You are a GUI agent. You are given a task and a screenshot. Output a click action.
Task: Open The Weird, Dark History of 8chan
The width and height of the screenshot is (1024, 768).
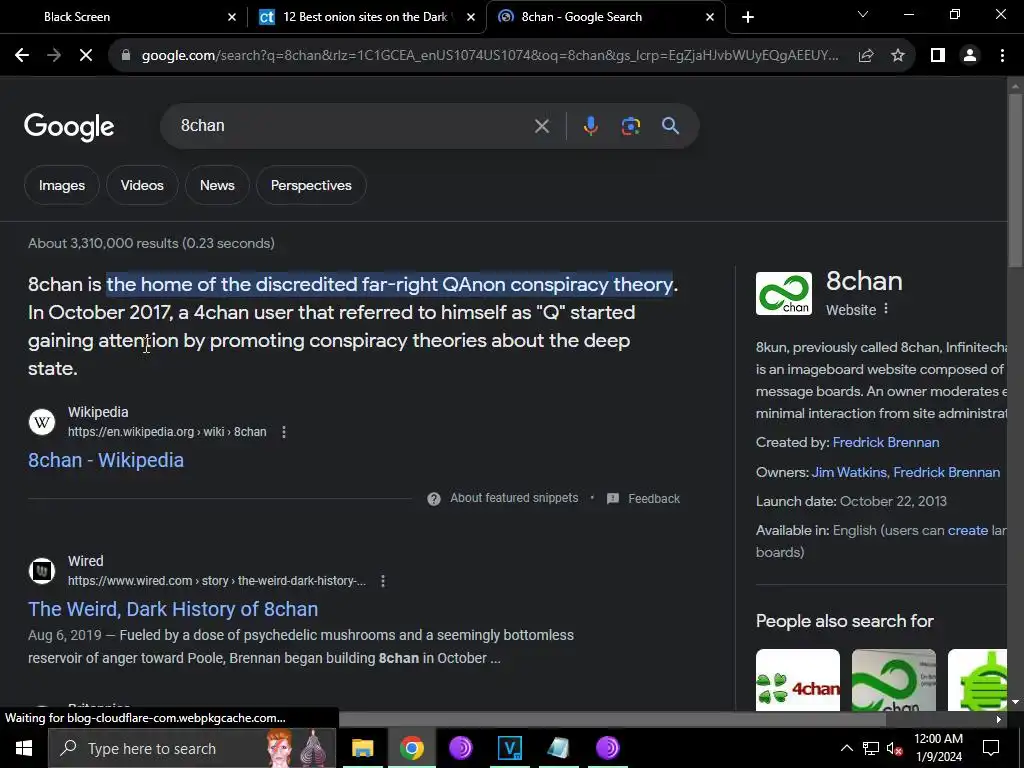(x=173, y=609)
